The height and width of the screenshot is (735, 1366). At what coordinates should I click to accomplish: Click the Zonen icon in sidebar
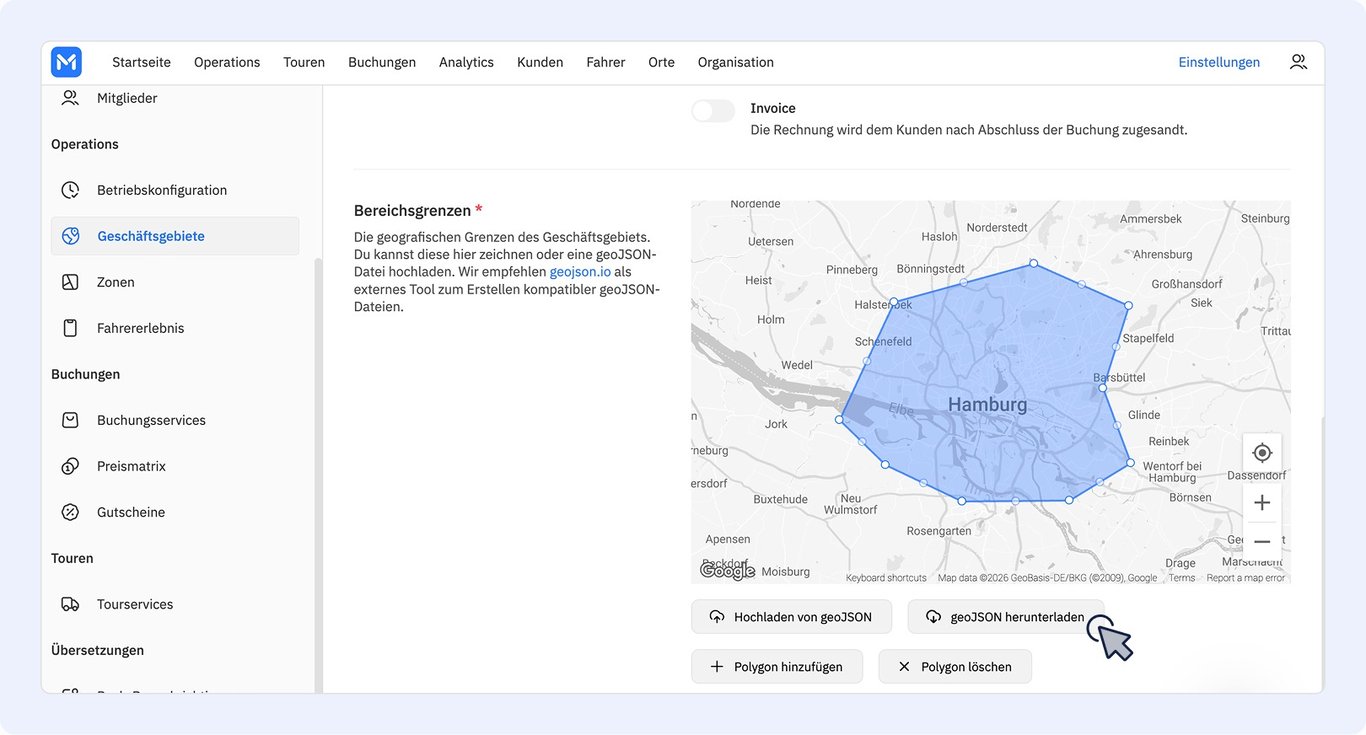click(x=70, y=282)
